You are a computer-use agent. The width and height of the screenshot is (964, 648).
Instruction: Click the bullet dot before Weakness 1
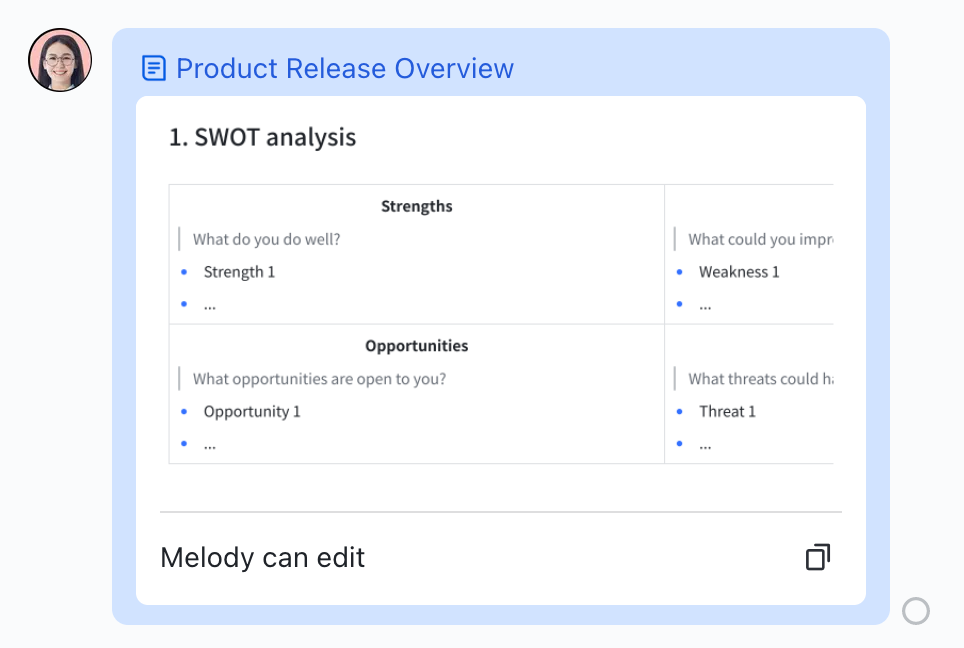tap(679, 272)
